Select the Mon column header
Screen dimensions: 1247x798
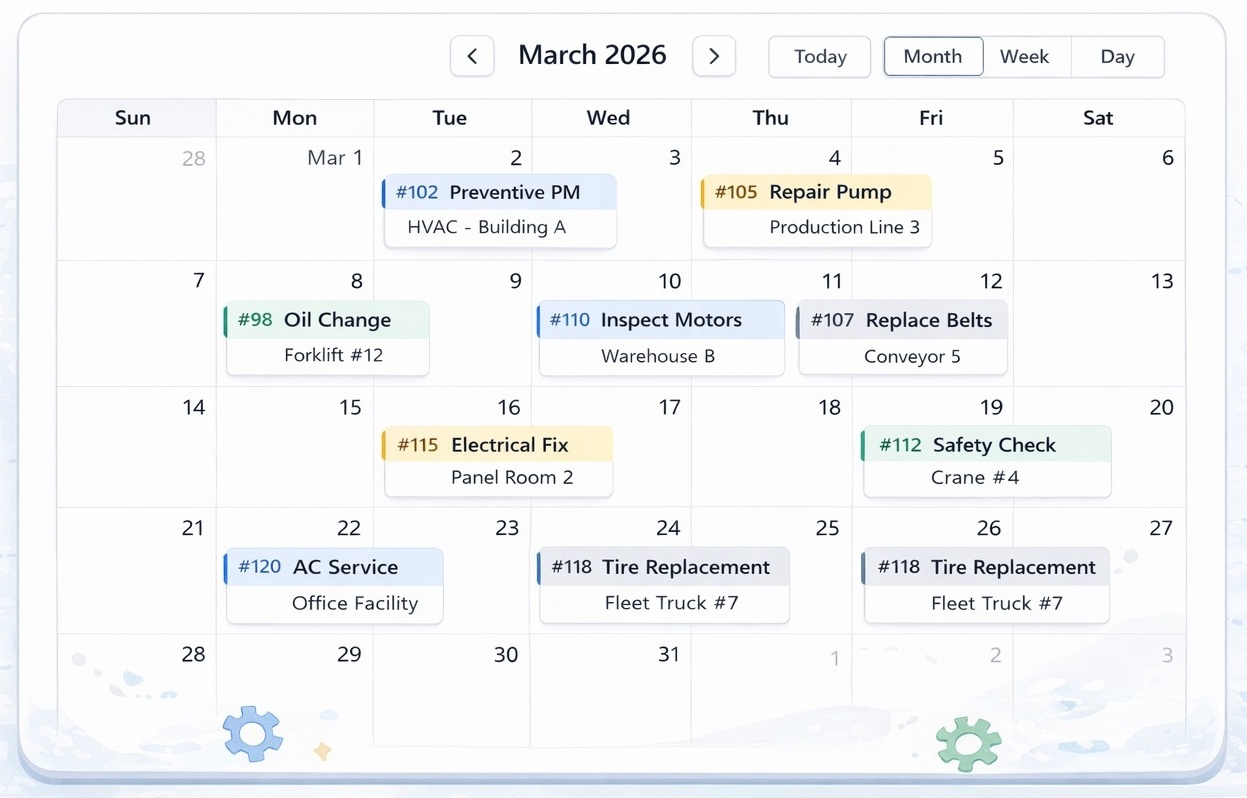[x=295, y=118]
